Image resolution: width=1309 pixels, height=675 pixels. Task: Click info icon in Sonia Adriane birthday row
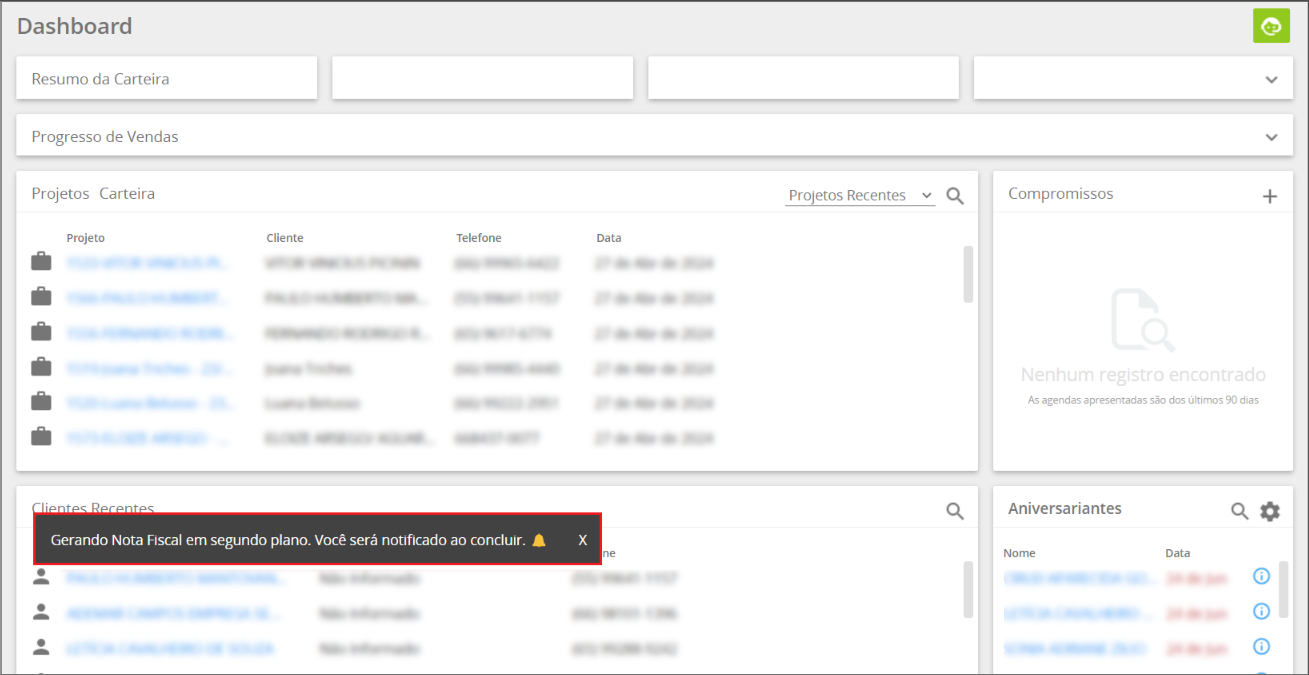click(1261, 646)
